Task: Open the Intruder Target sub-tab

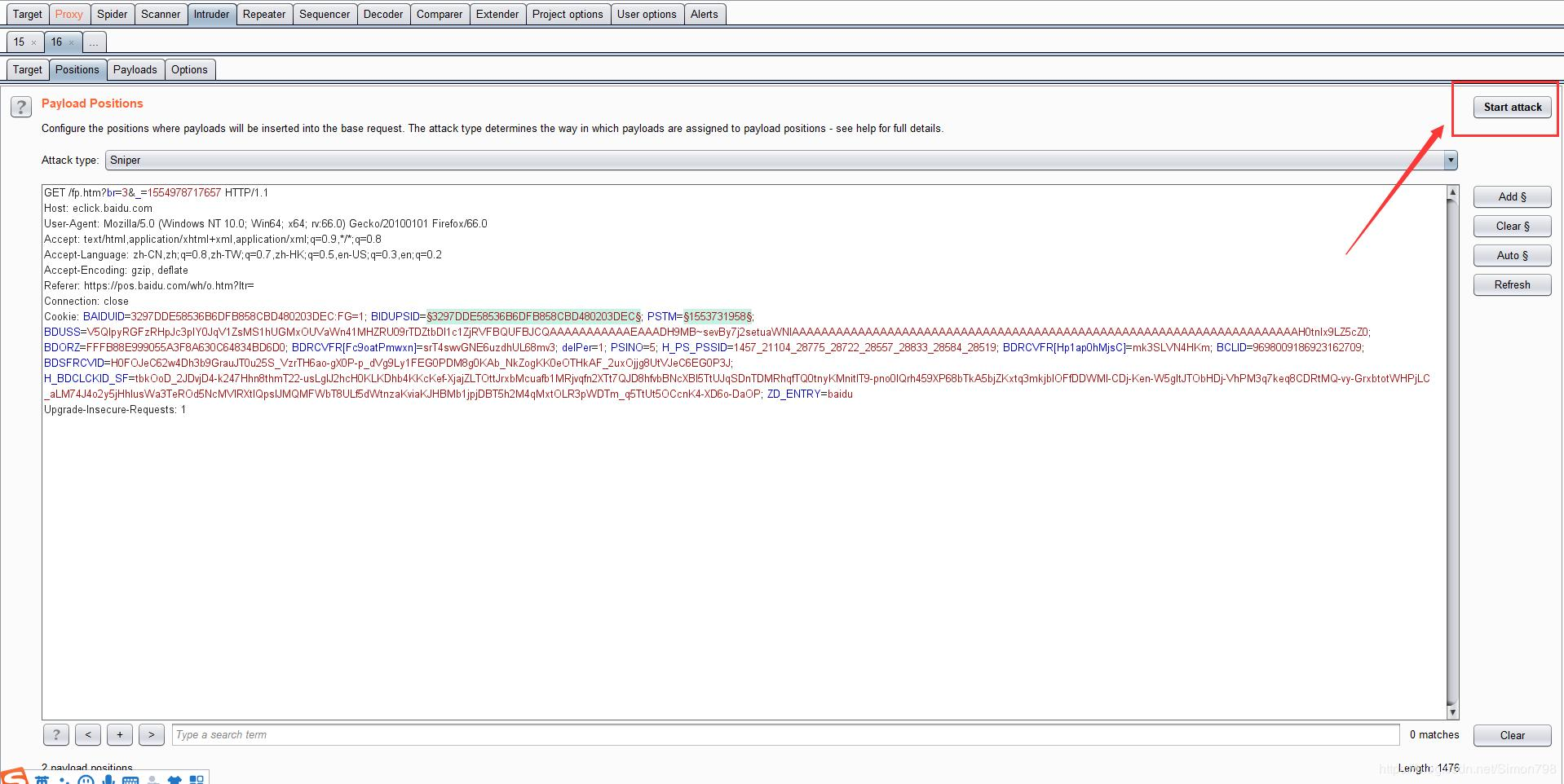Action: 28,69
